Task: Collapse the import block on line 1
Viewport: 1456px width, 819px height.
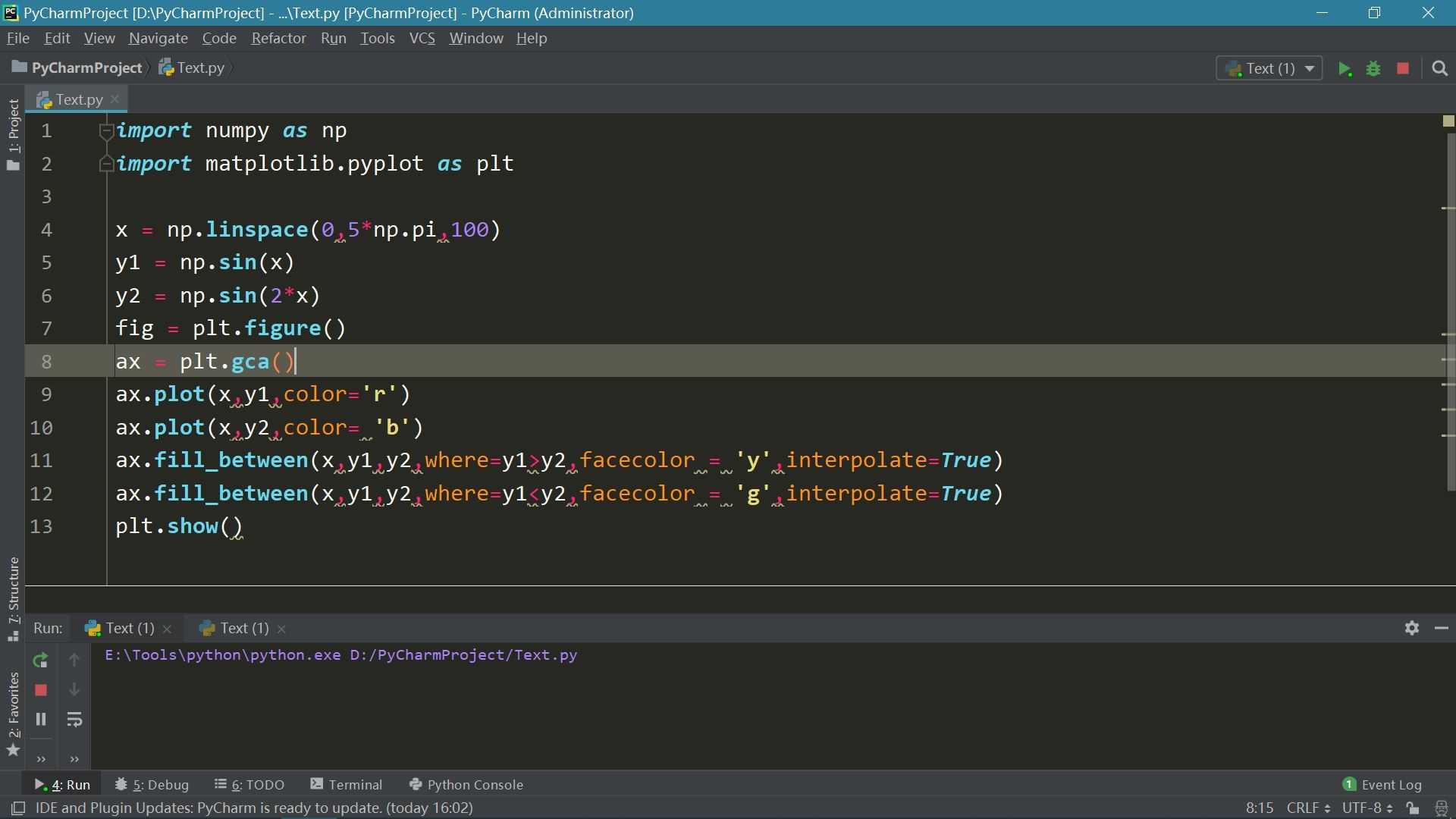Action: pyautogui.click(x=106, y=131)
